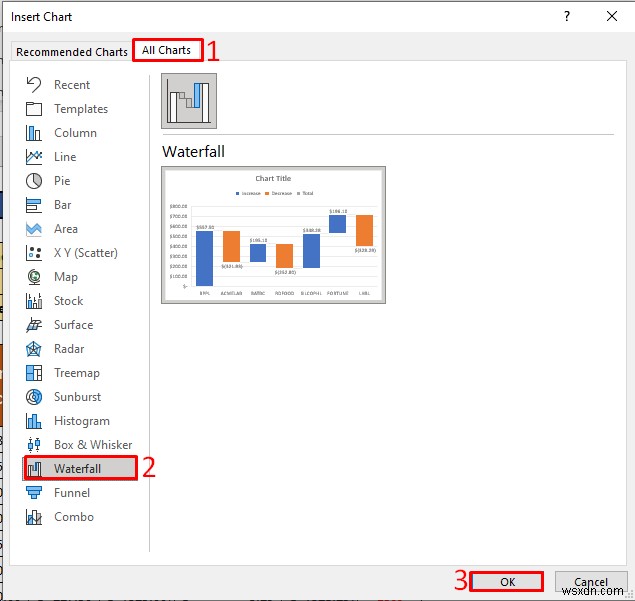The width and height of the screenshot is (635, 601).
Task: Select the Waterfall subtype thumbnail at top
Action: (189, 101)
